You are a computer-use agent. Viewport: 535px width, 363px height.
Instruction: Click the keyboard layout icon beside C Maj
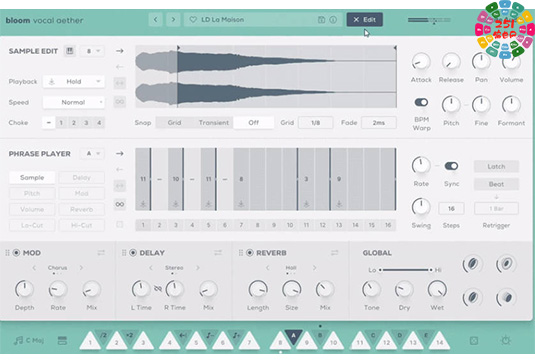pos(62,340)
